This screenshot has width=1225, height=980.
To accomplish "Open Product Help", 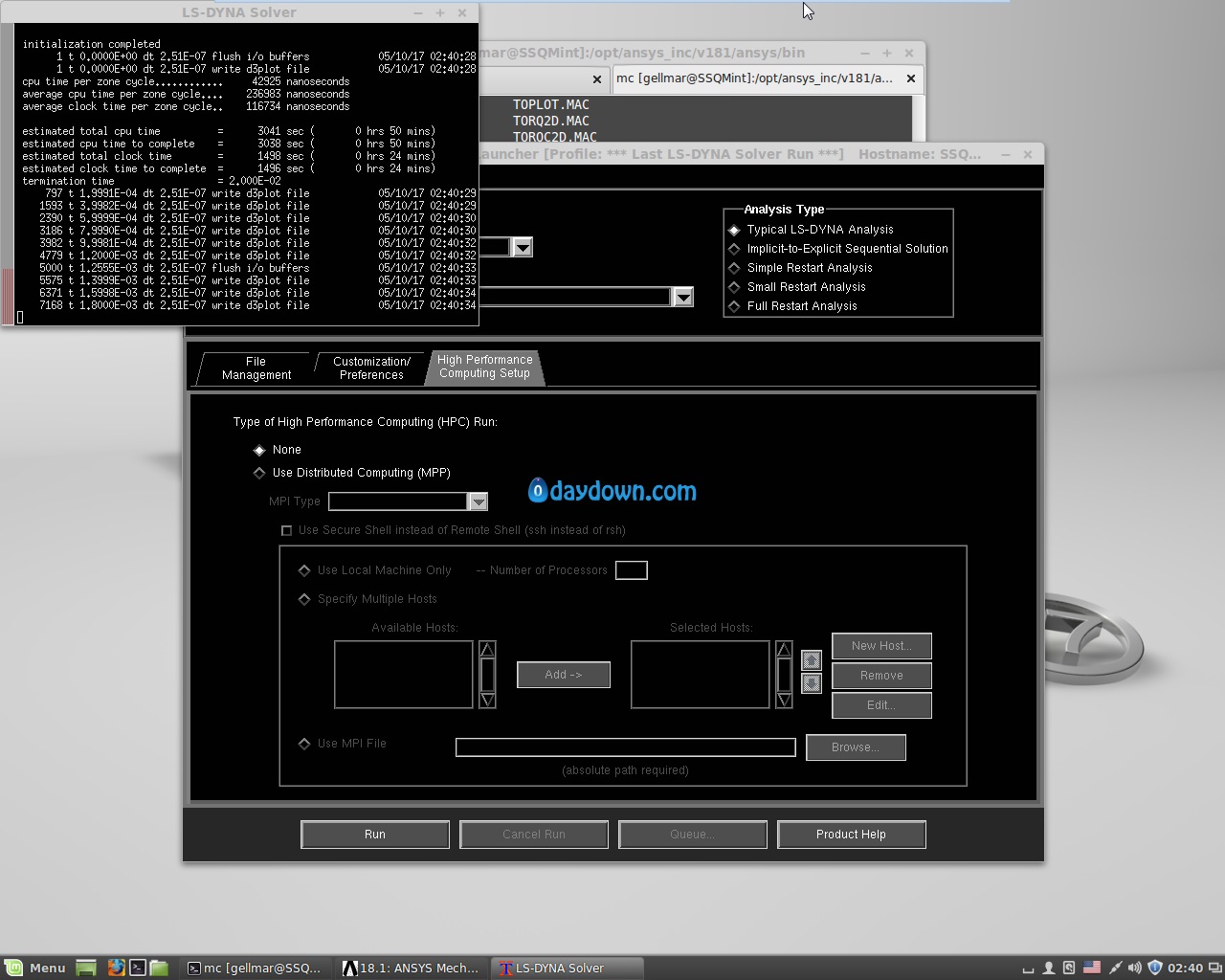I will (x=851, y=835).
